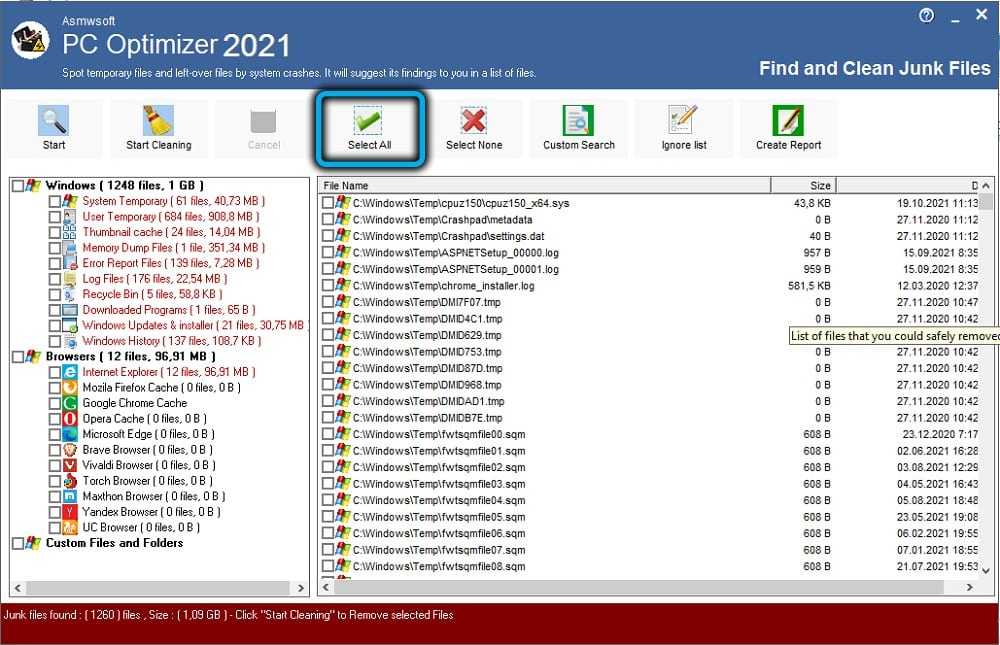The width and height of the screenshot is (1000, 645).
Task: Click the Select None red X icon
Action: tap(474, 121)
